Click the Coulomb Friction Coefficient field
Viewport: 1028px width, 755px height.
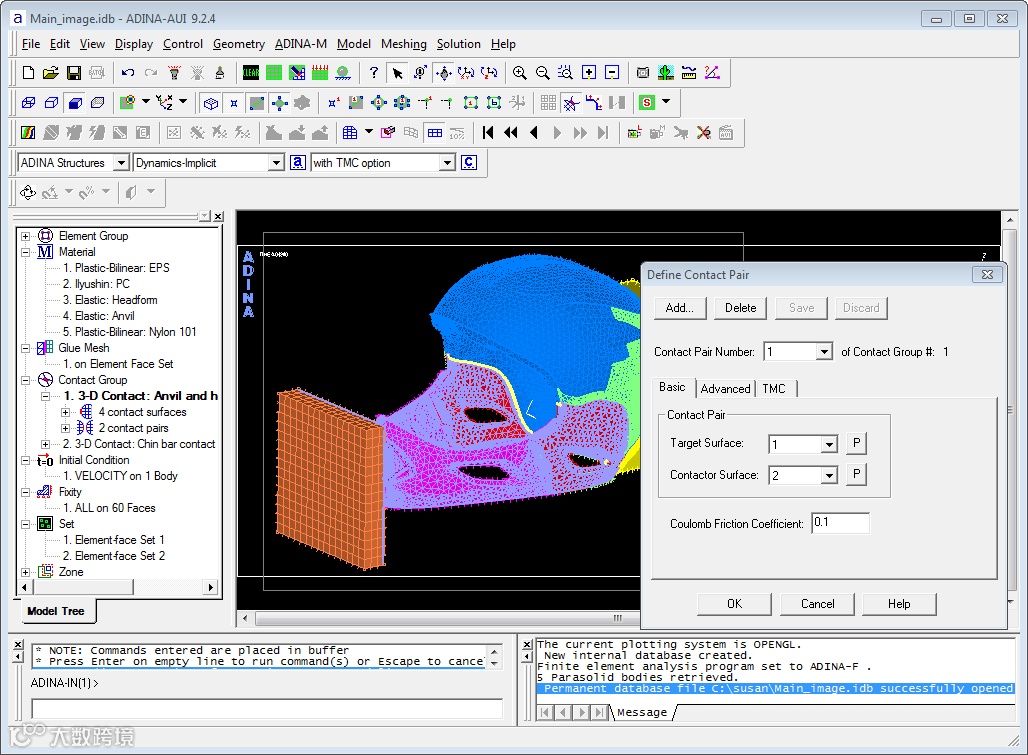tap(840, 523)
